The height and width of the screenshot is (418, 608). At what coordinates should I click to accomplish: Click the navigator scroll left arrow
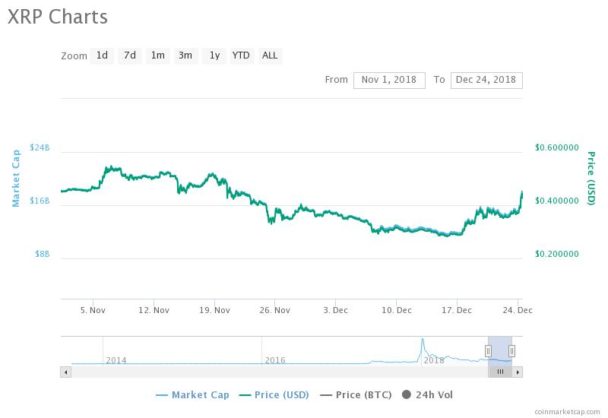point(66,372)
